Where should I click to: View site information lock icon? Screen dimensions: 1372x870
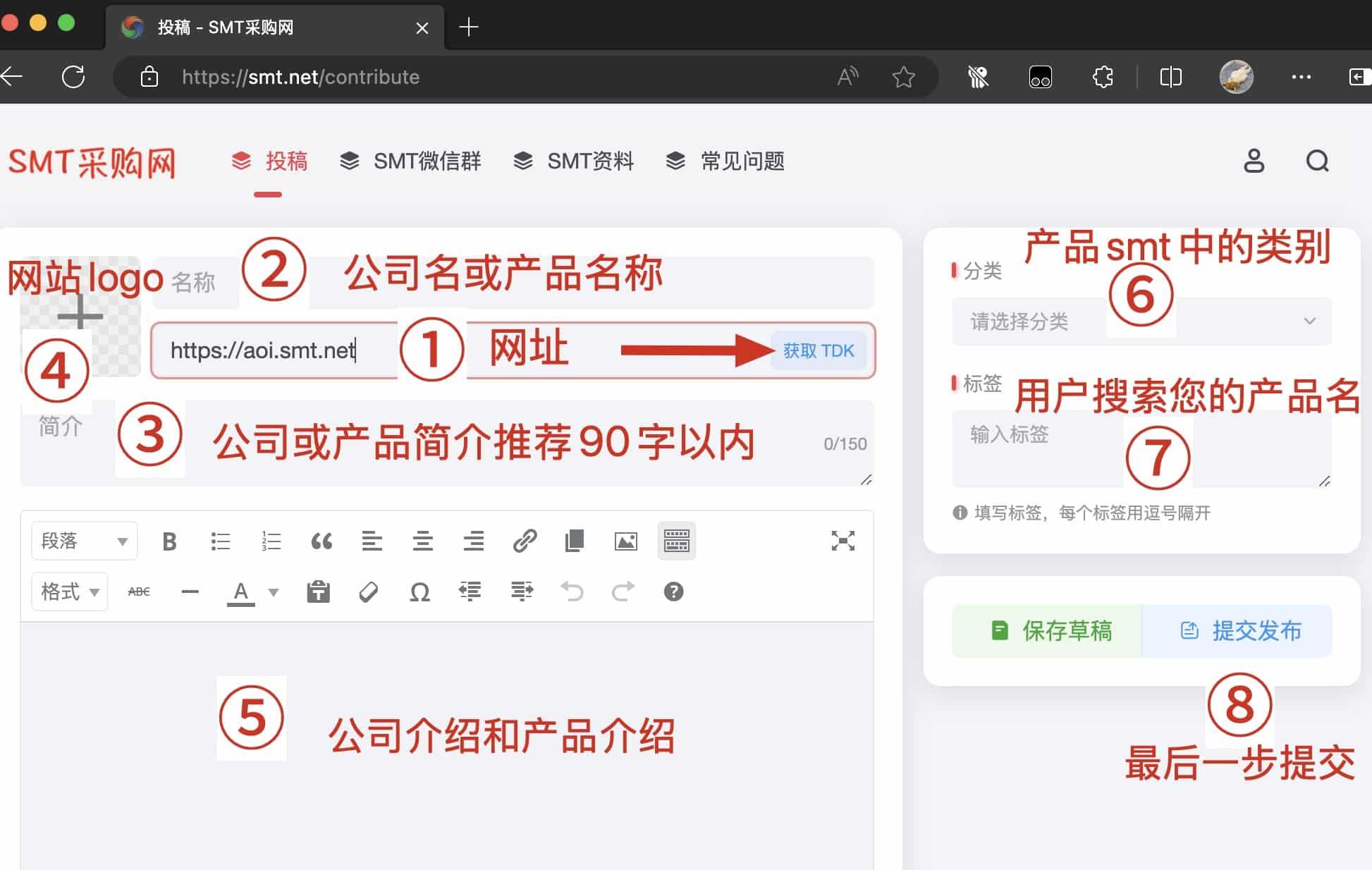coord(149,77)
